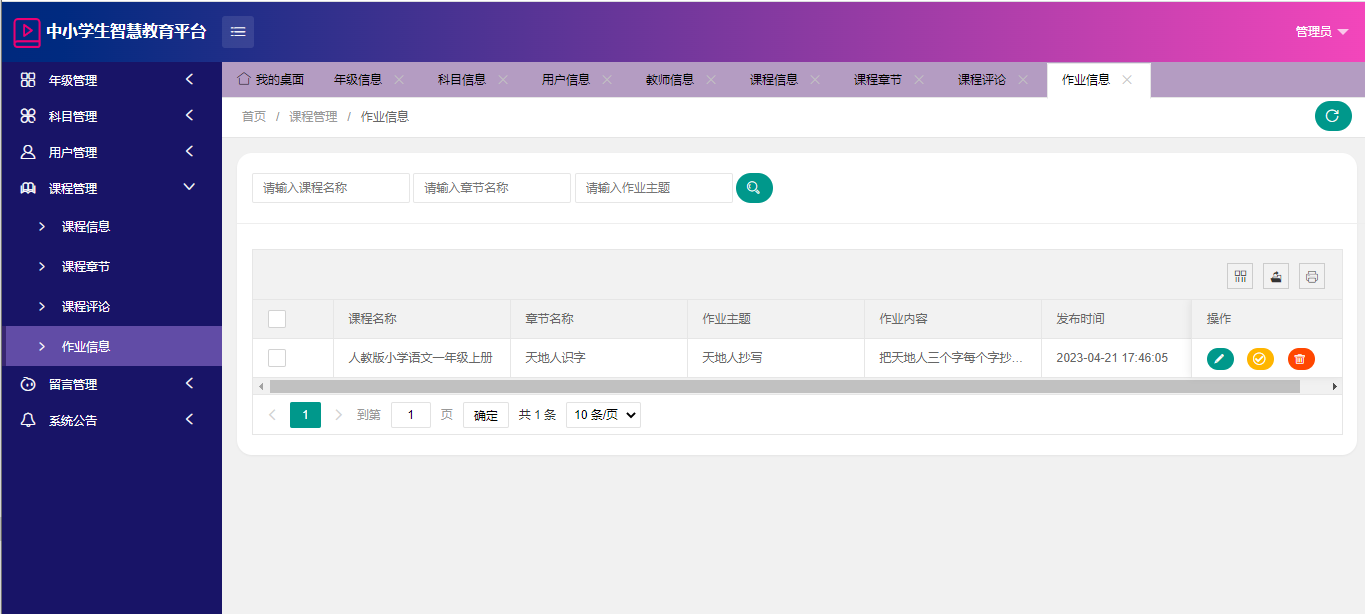
Task: Close the 课程章节 tab
Action: (x=919, y=80)
